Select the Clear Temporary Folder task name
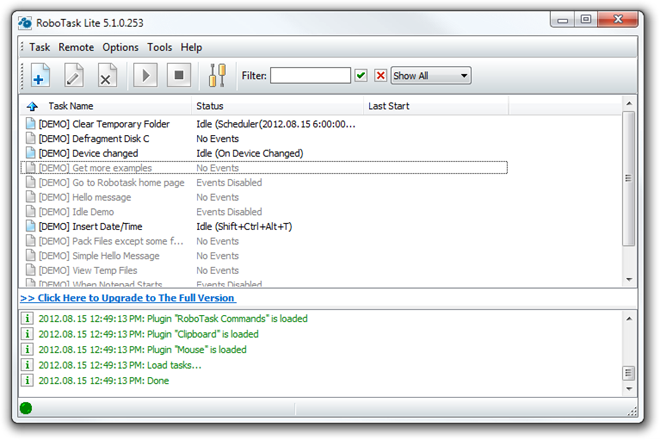This screenshot has height=440, width=660. point(104,124)
